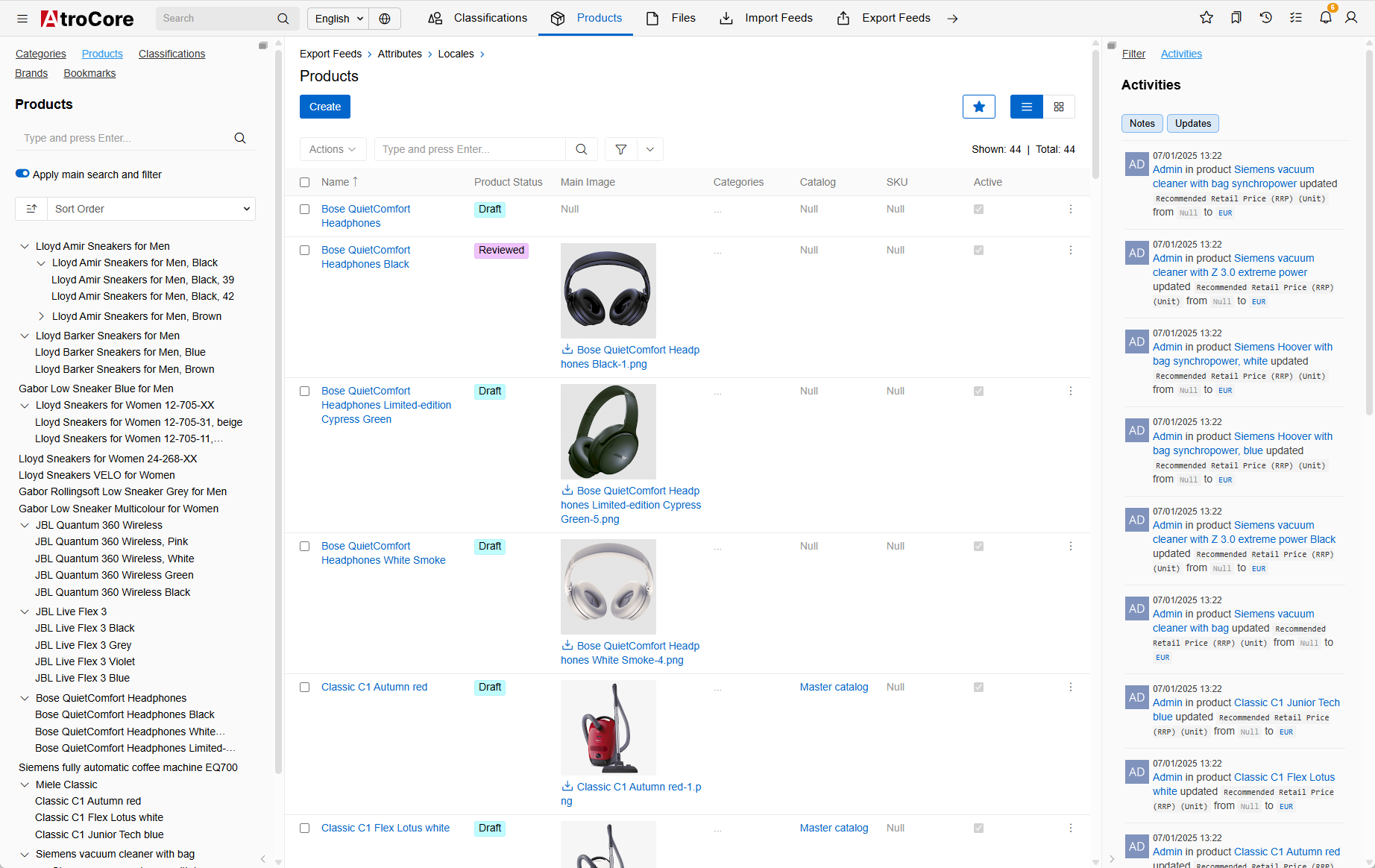The height and width of the screenshot is (868, 1375).
Task: Open the Filter link in right panel
Action: coord(1133,54)
